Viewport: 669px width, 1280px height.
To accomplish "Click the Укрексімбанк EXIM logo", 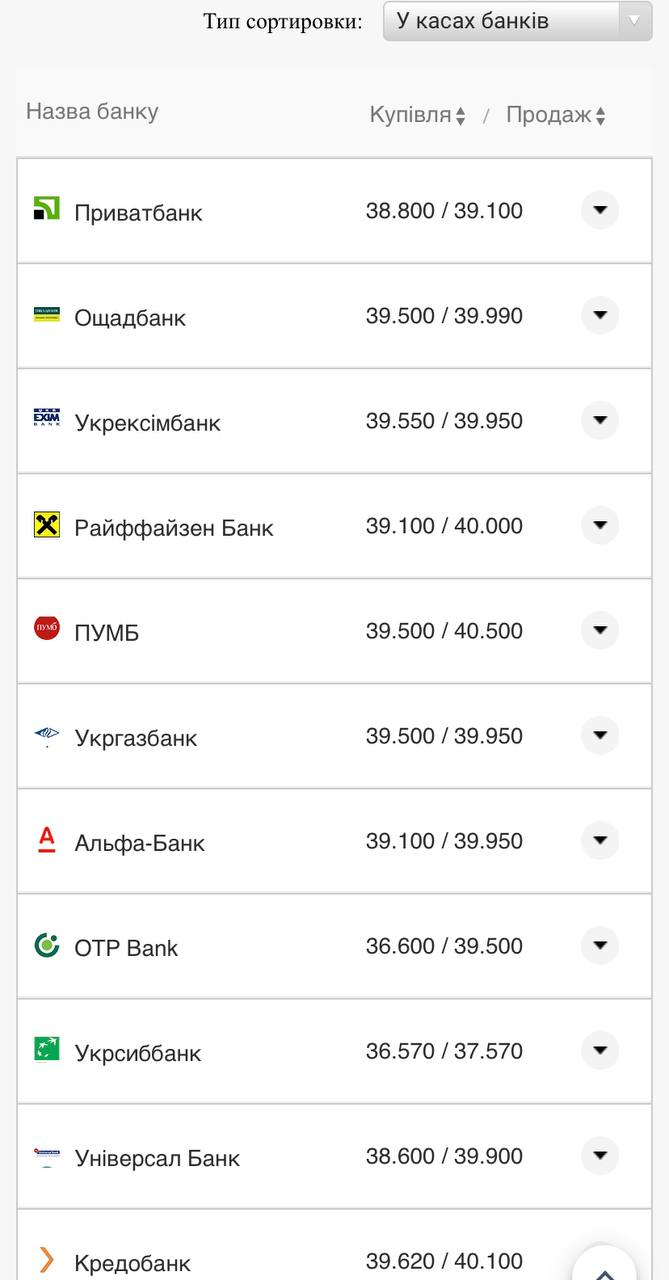I will coord(47,418).
